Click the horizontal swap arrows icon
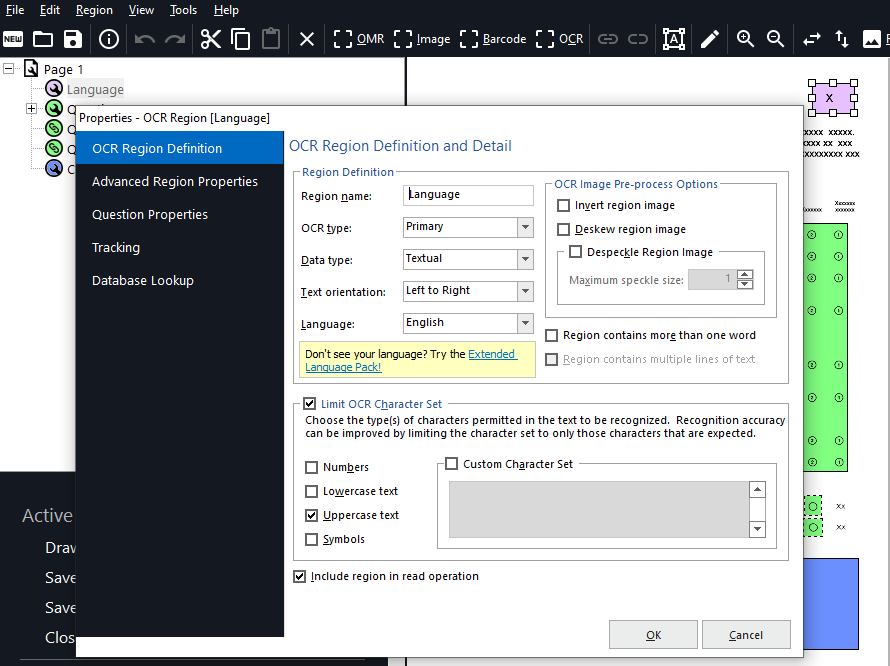Viewport: 890px width, 666px height. click(812, 39)
